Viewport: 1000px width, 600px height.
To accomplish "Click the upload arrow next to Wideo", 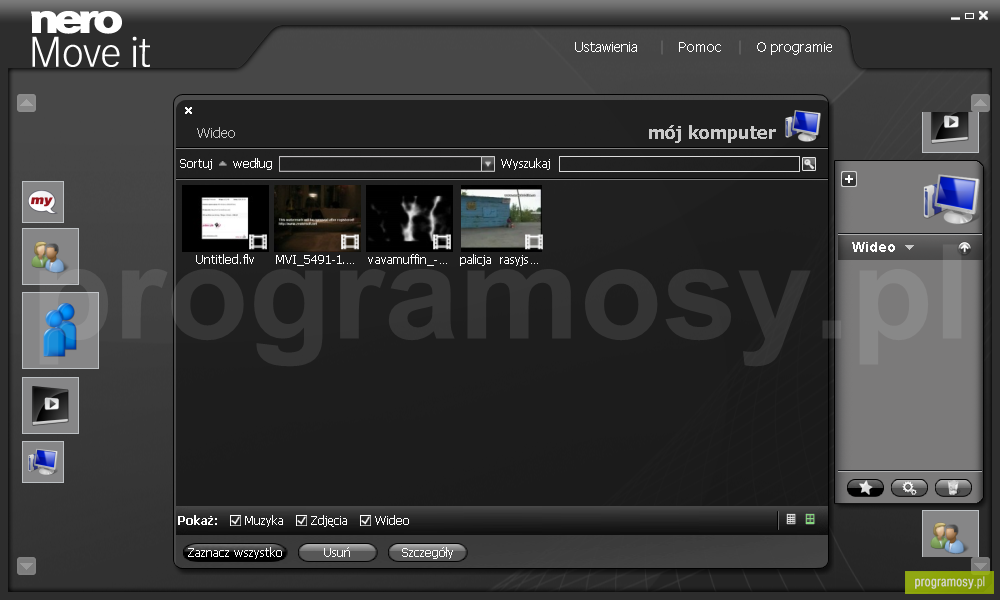I will 964,247.
